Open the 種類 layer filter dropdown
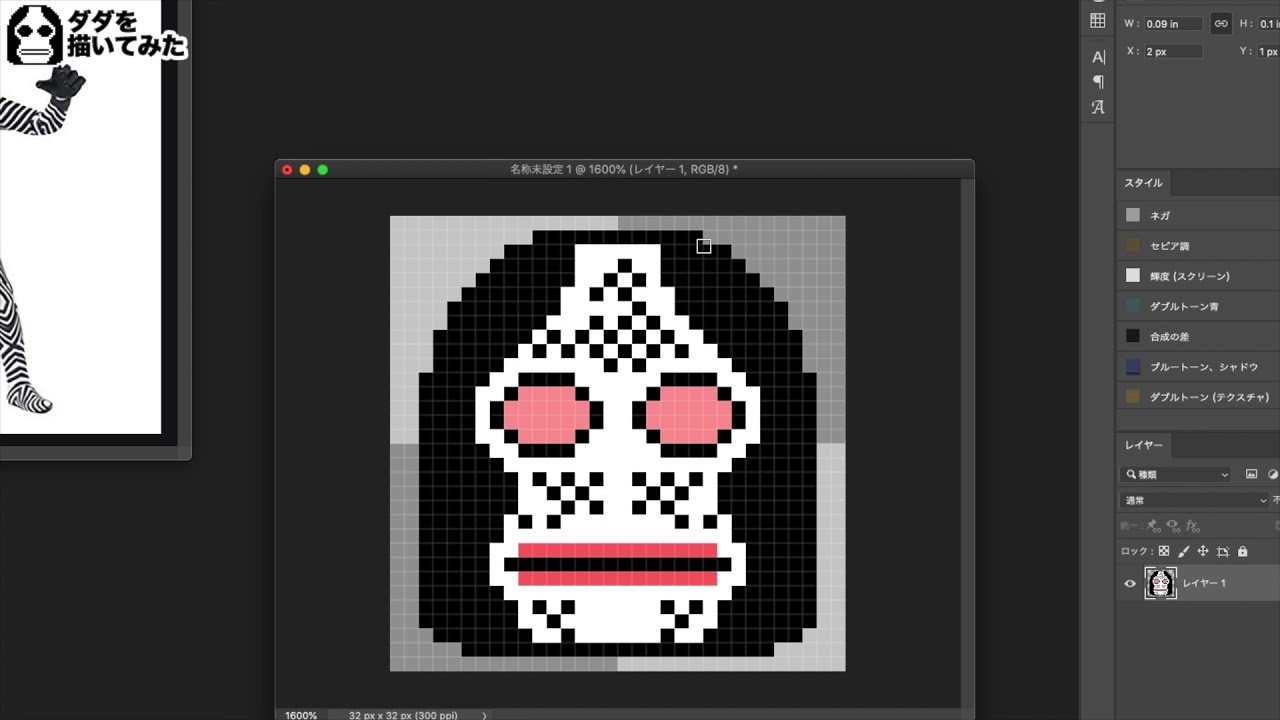The image size is (1280, 720). 1177,475
